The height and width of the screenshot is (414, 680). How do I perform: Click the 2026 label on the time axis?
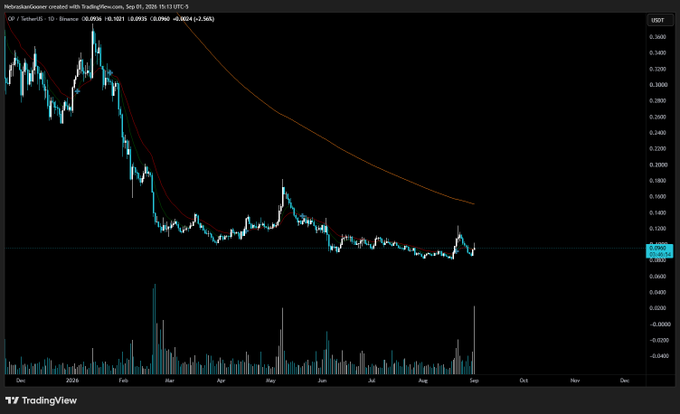pos(72,381)
